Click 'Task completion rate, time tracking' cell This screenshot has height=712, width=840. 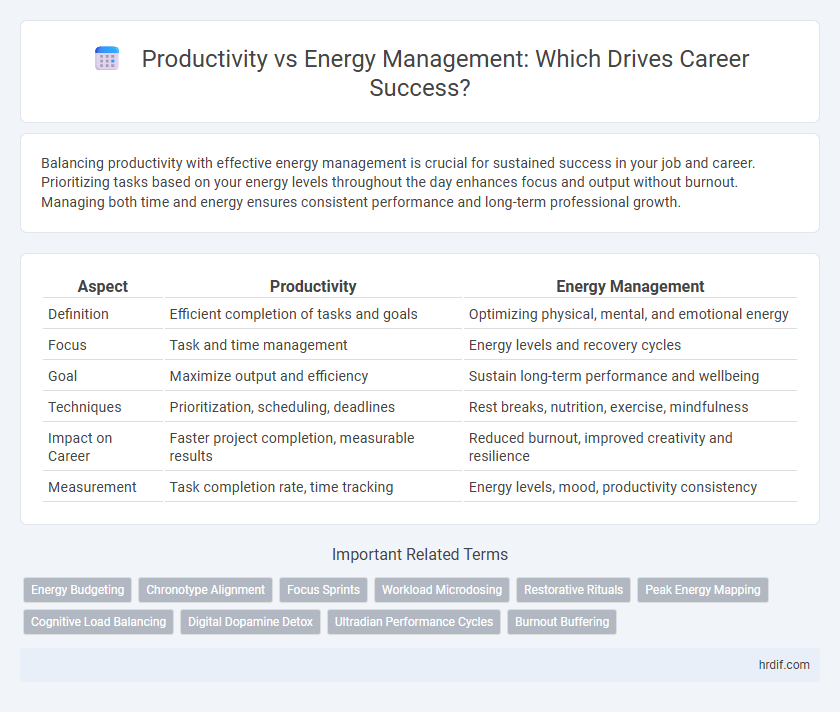(x=313, y=487)
